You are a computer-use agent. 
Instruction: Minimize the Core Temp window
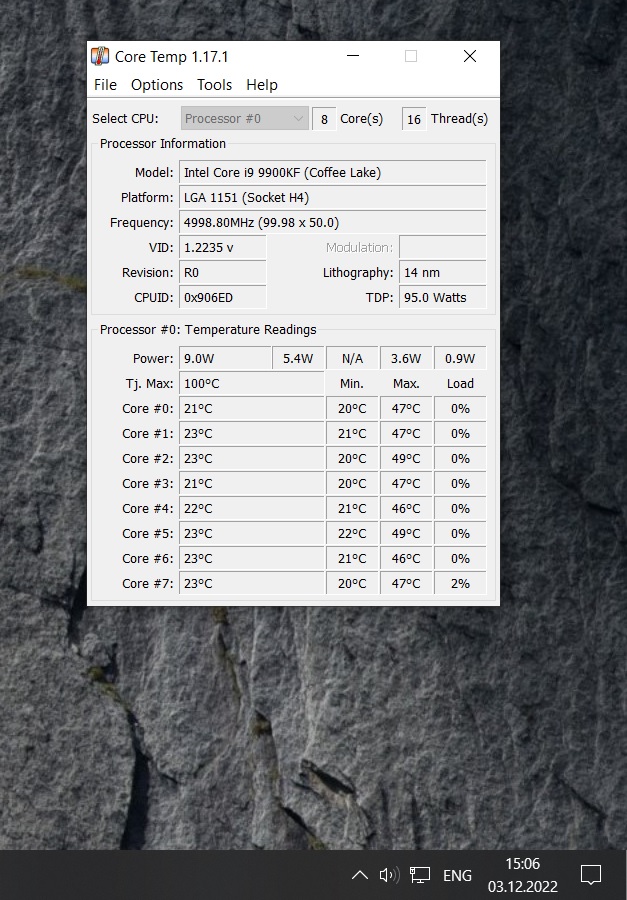pyautogui.click(x=353, y=56)
